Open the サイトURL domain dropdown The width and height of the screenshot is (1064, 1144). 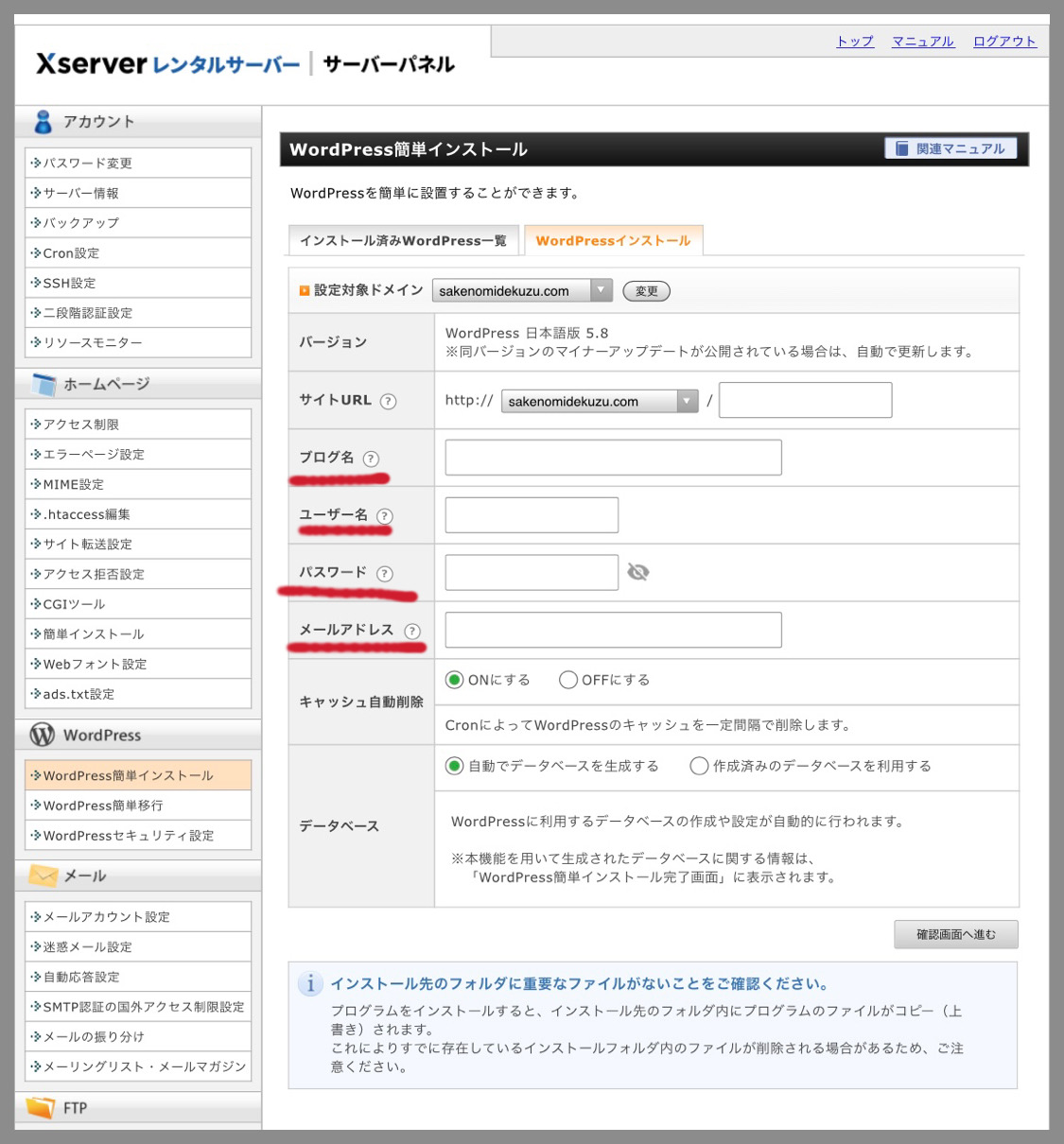coord(600,401)
